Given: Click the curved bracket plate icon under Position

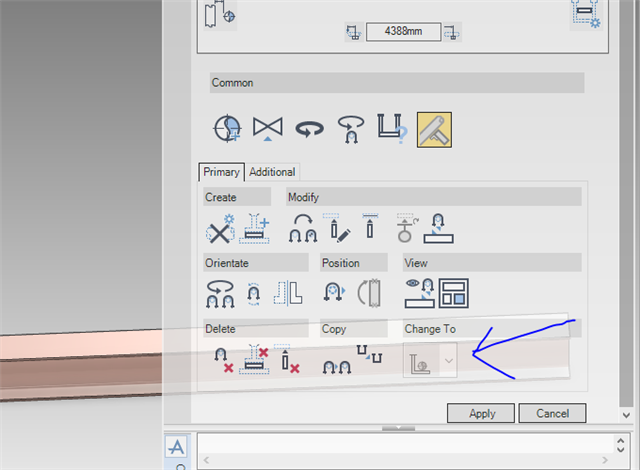Looking at the screenshot, I should tap(369, 293).
